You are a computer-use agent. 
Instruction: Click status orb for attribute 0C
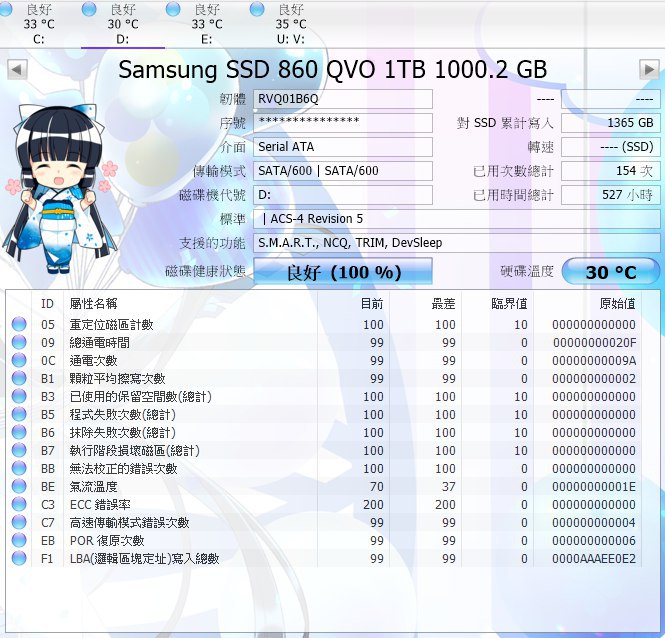tap(19, 360)
